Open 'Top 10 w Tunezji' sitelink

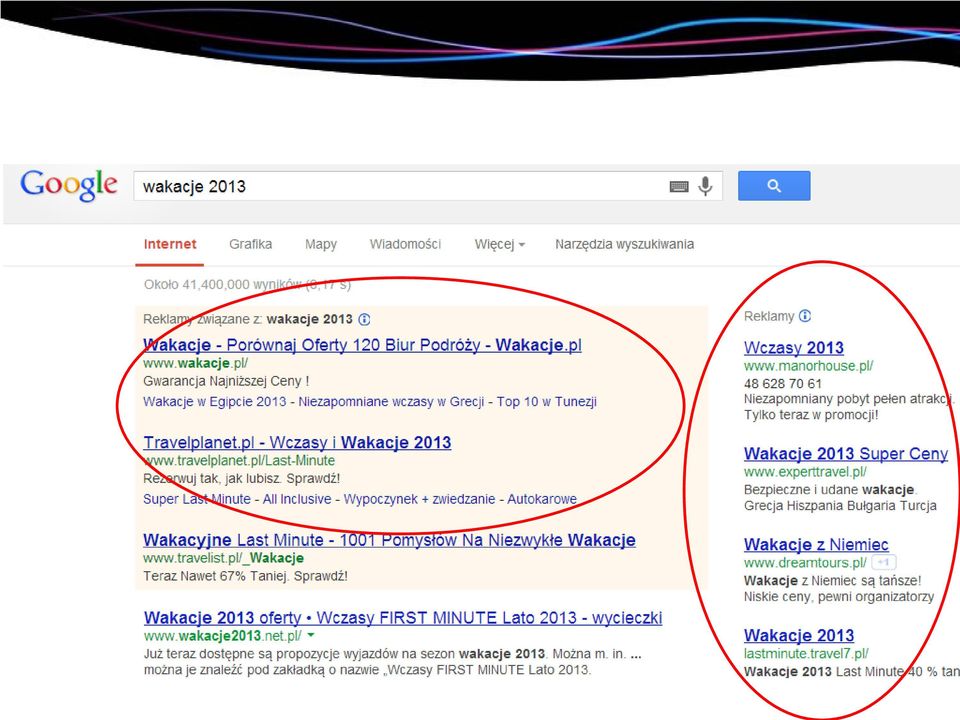pos(547,402)
